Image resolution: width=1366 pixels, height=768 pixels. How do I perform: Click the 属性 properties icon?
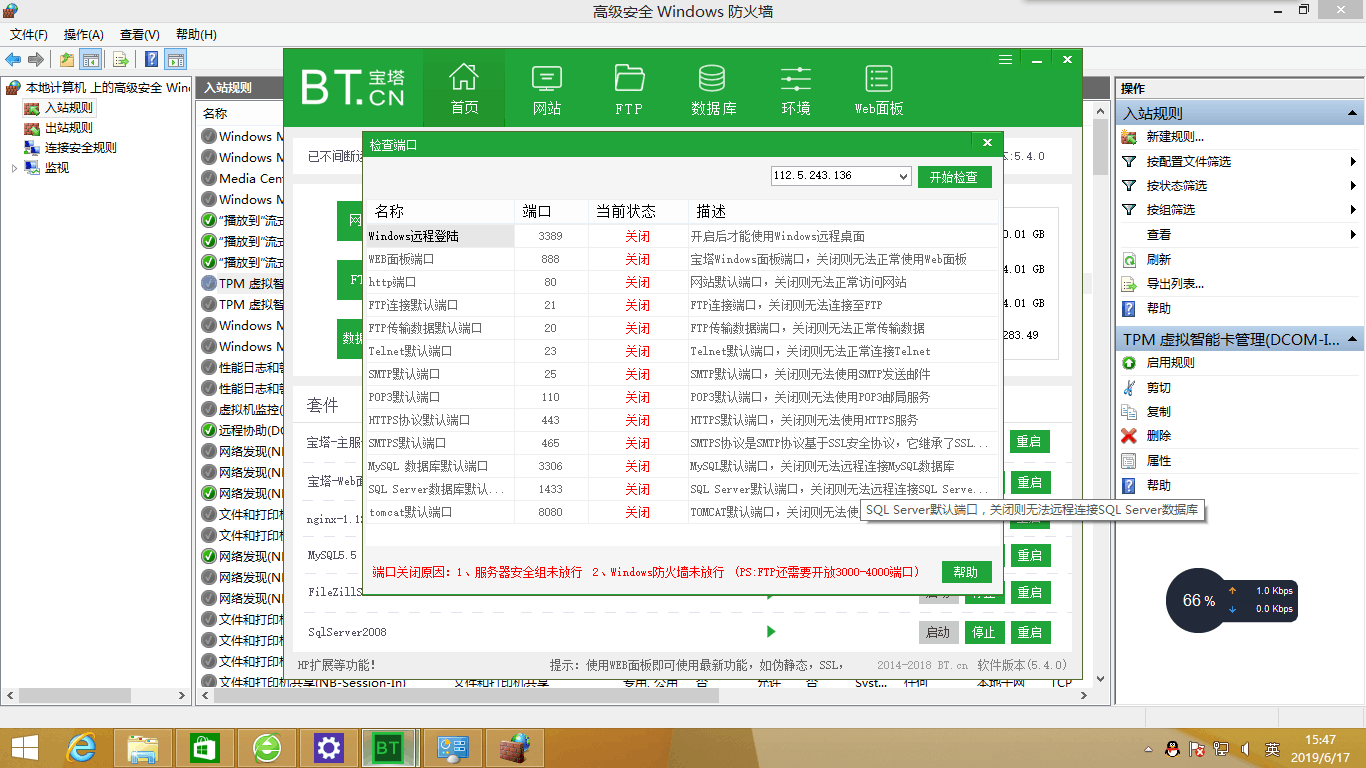[x=1129, y=461]
